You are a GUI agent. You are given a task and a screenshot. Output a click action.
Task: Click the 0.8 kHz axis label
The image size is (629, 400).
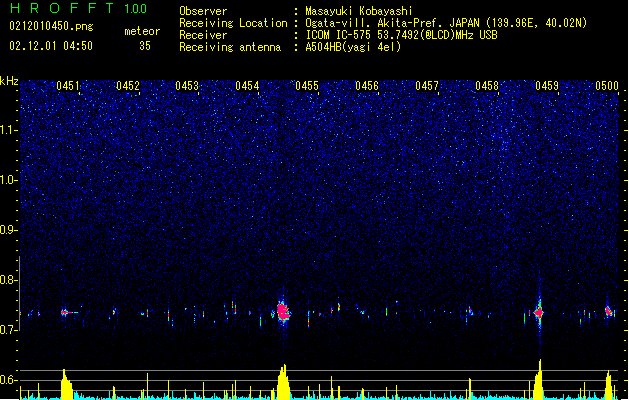(x=9, y=280)
